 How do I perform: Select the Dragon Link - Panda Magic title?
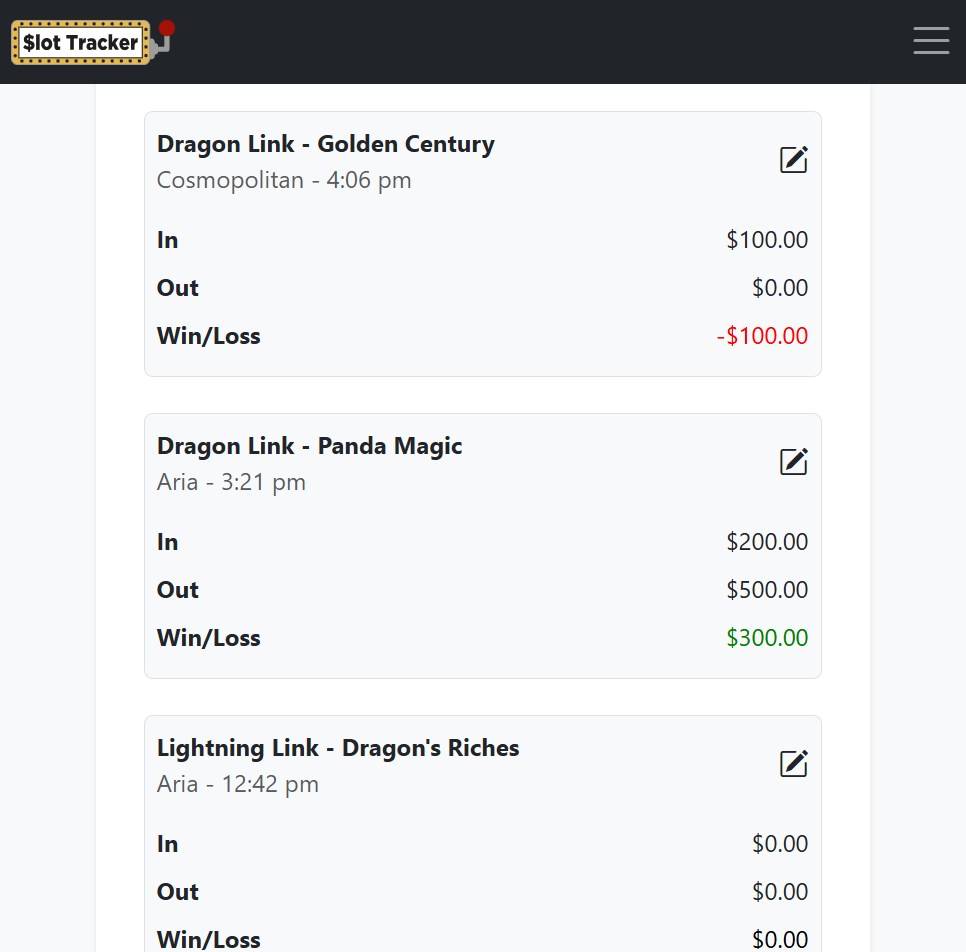click(309, 446)
